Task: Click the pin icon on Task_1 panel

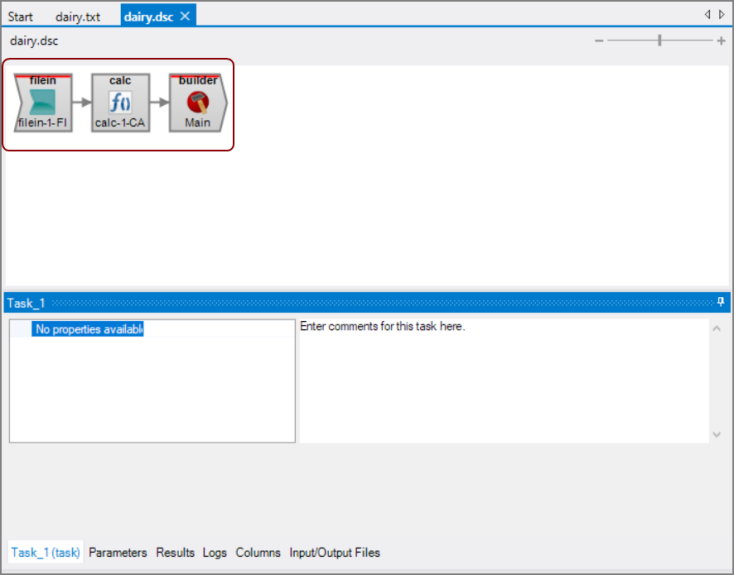Action: (721, 302)
